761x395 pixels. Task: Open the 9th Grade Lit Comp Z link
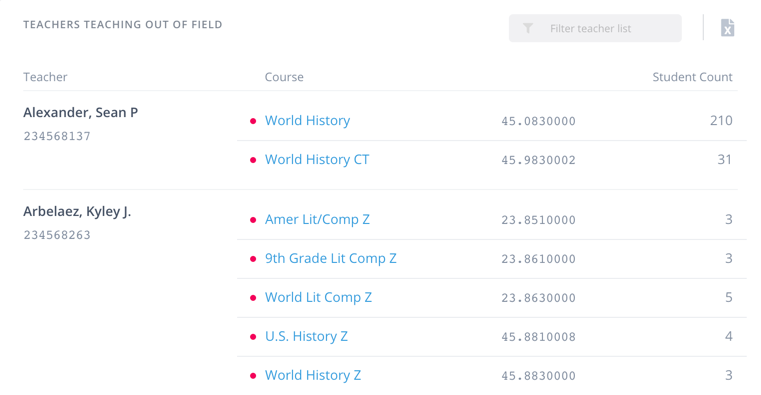[x=331, y=259]
